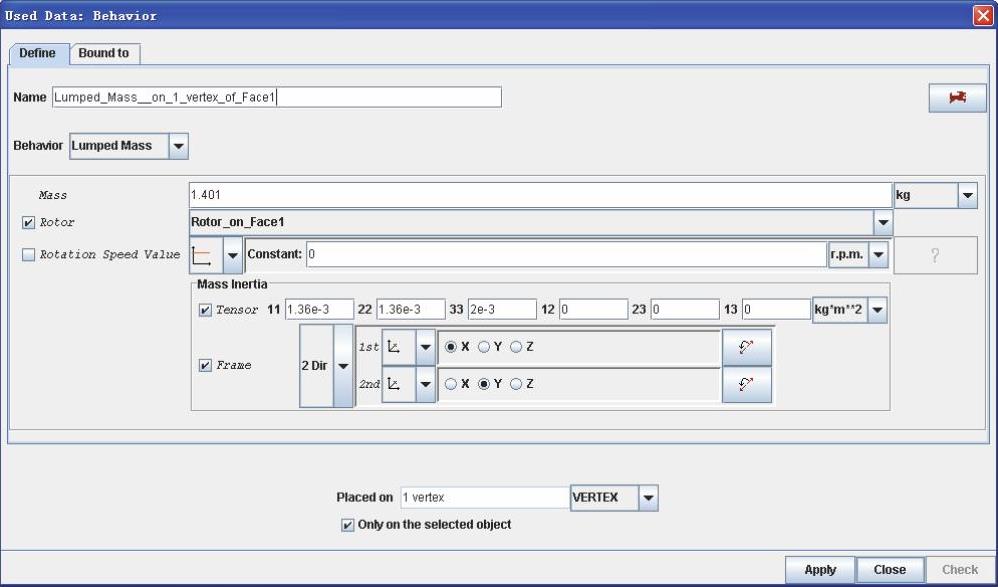The image size is (998, 587).
Task: Click the constant-curve icon for rotation speed
Action: tap(203, 255)
